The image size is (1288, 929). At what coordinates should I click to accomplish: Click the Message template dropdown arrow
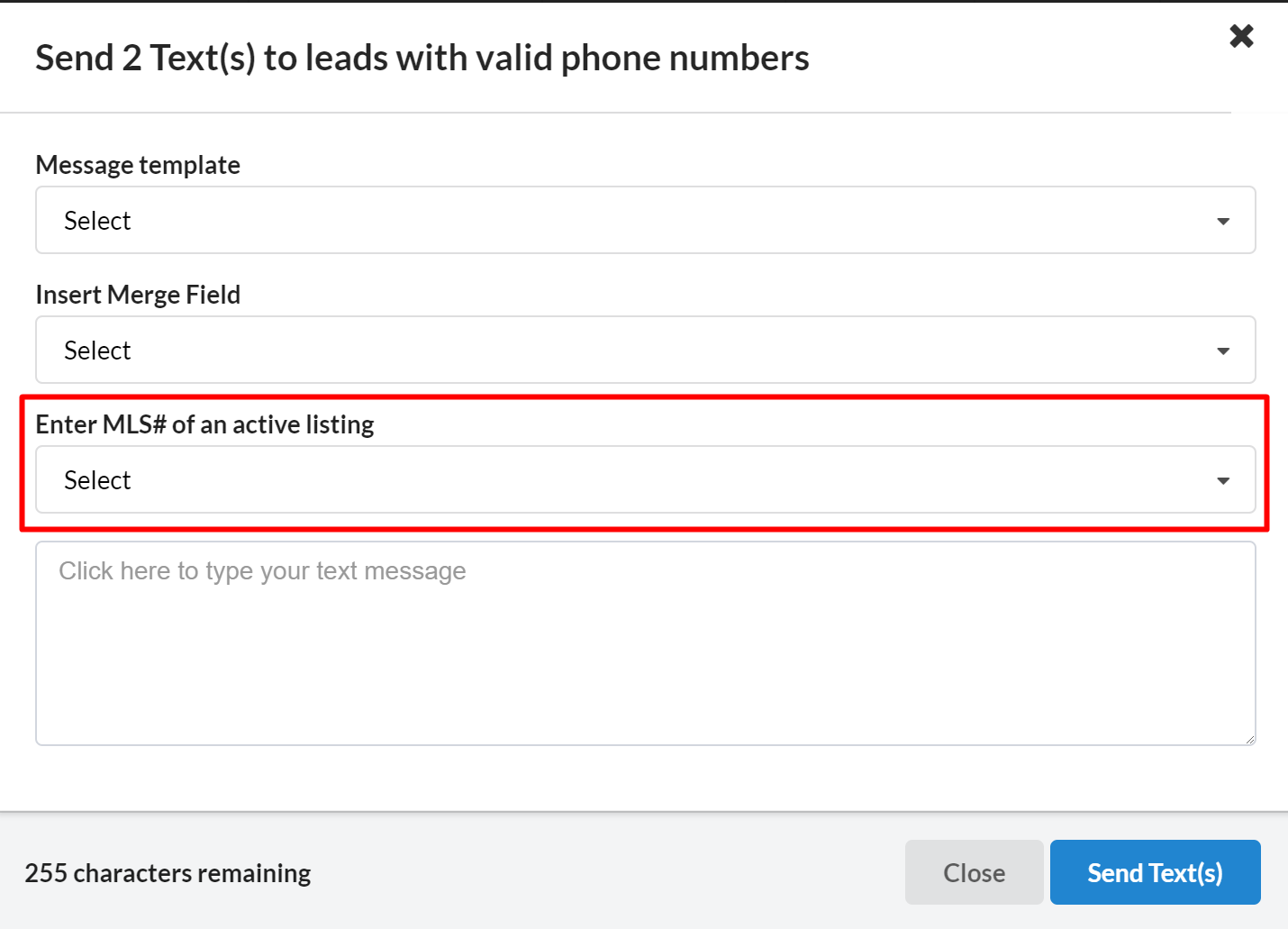coord(1223,221)
